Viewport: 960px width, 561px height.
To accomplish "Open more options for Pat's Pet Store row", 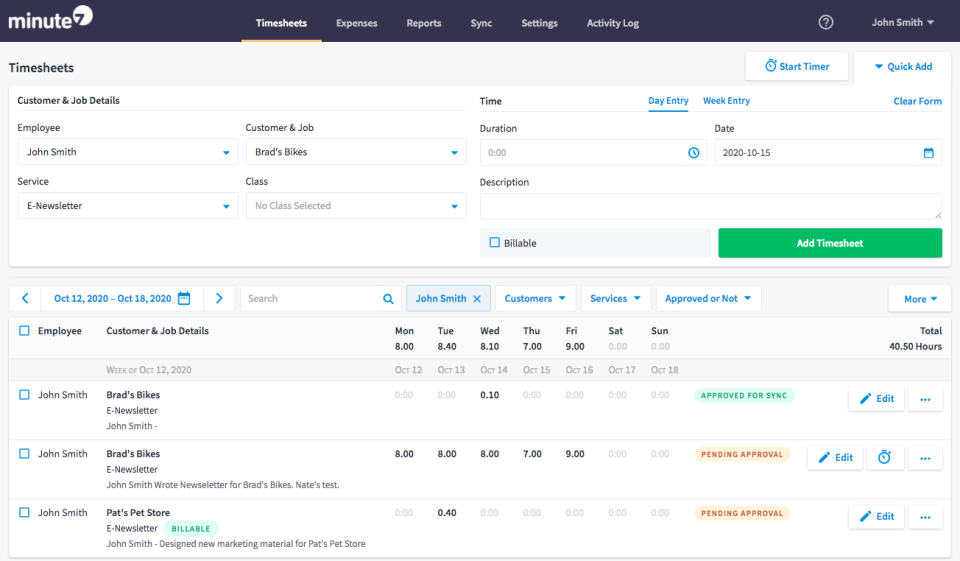I will click(925, 516).
